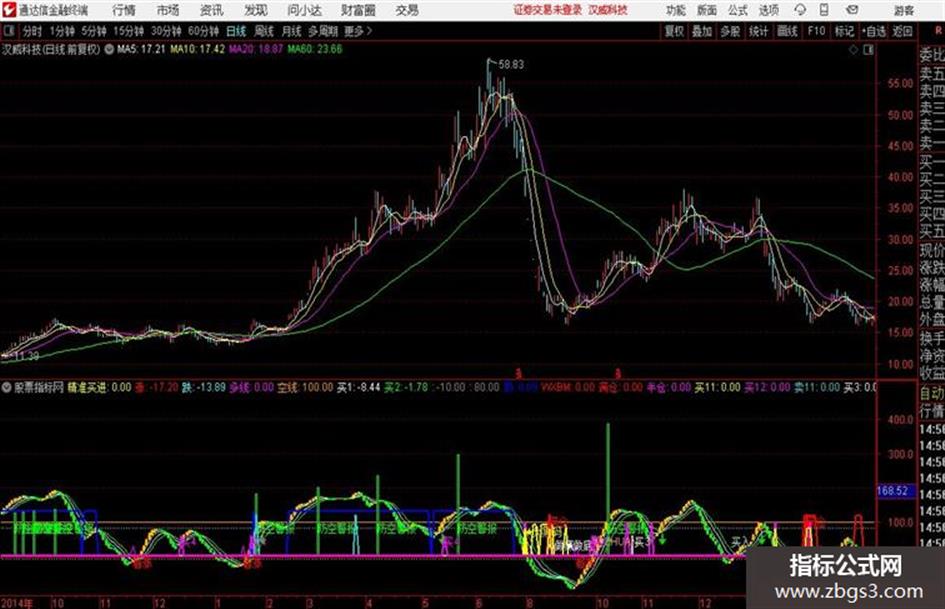The image size is (945, 609).
Task: Open the mail envelope icon
Action: click(852, 10)
